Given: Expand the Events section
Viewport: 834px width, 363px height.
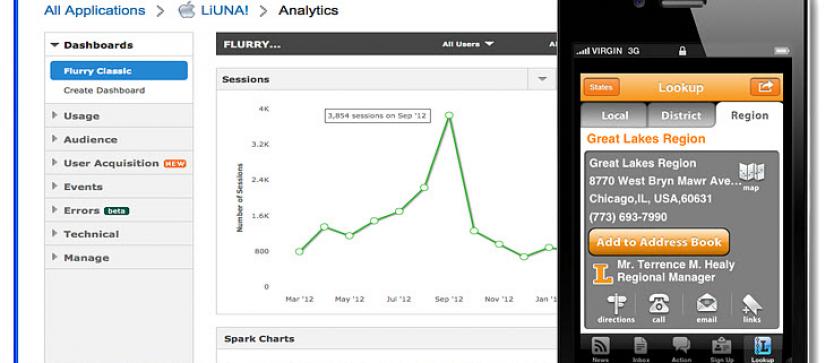Looking at the screenshot, I should [x=119, y=187].
